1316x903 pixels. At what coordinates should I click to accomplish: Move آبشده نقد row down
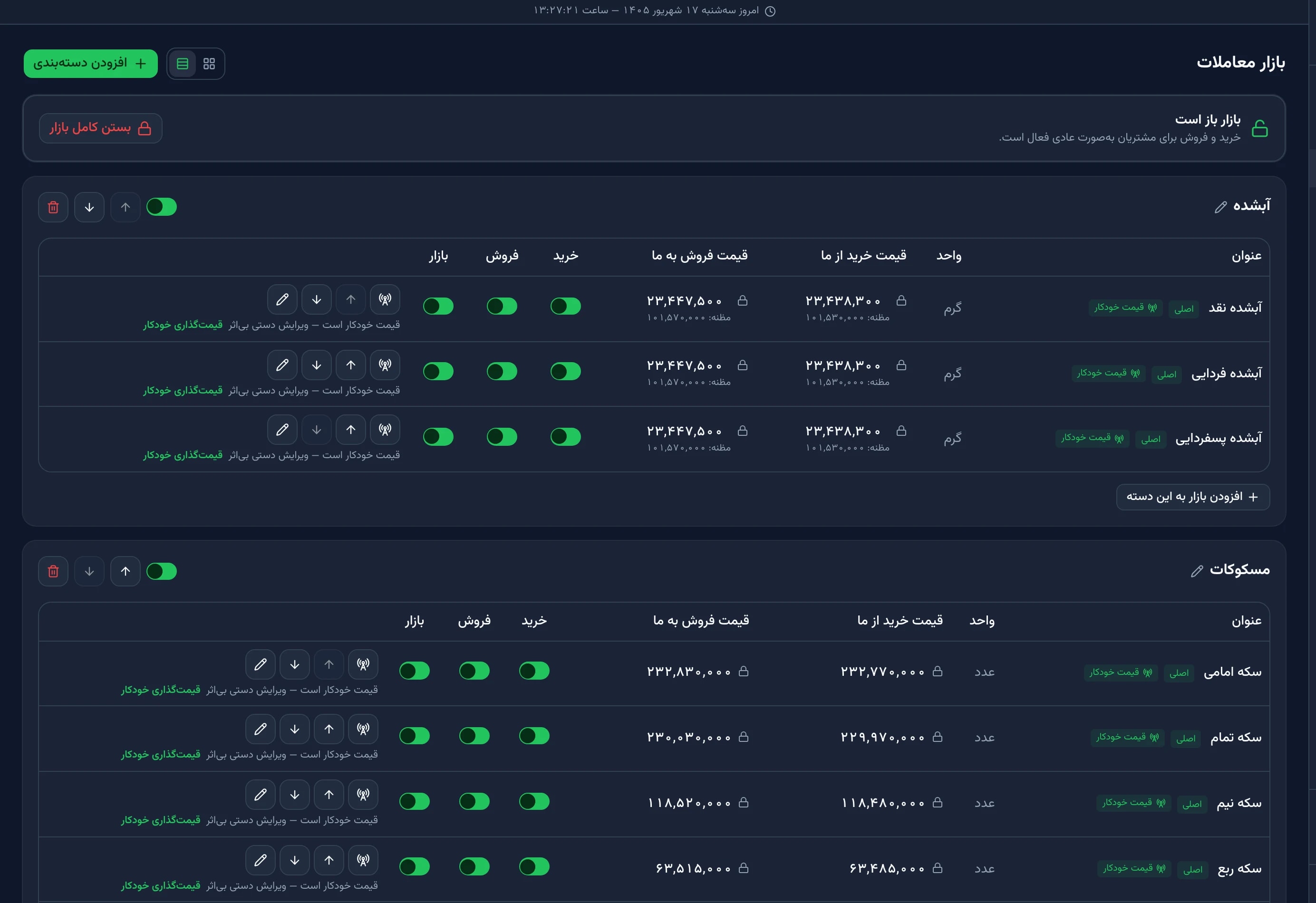coord(317,299)
